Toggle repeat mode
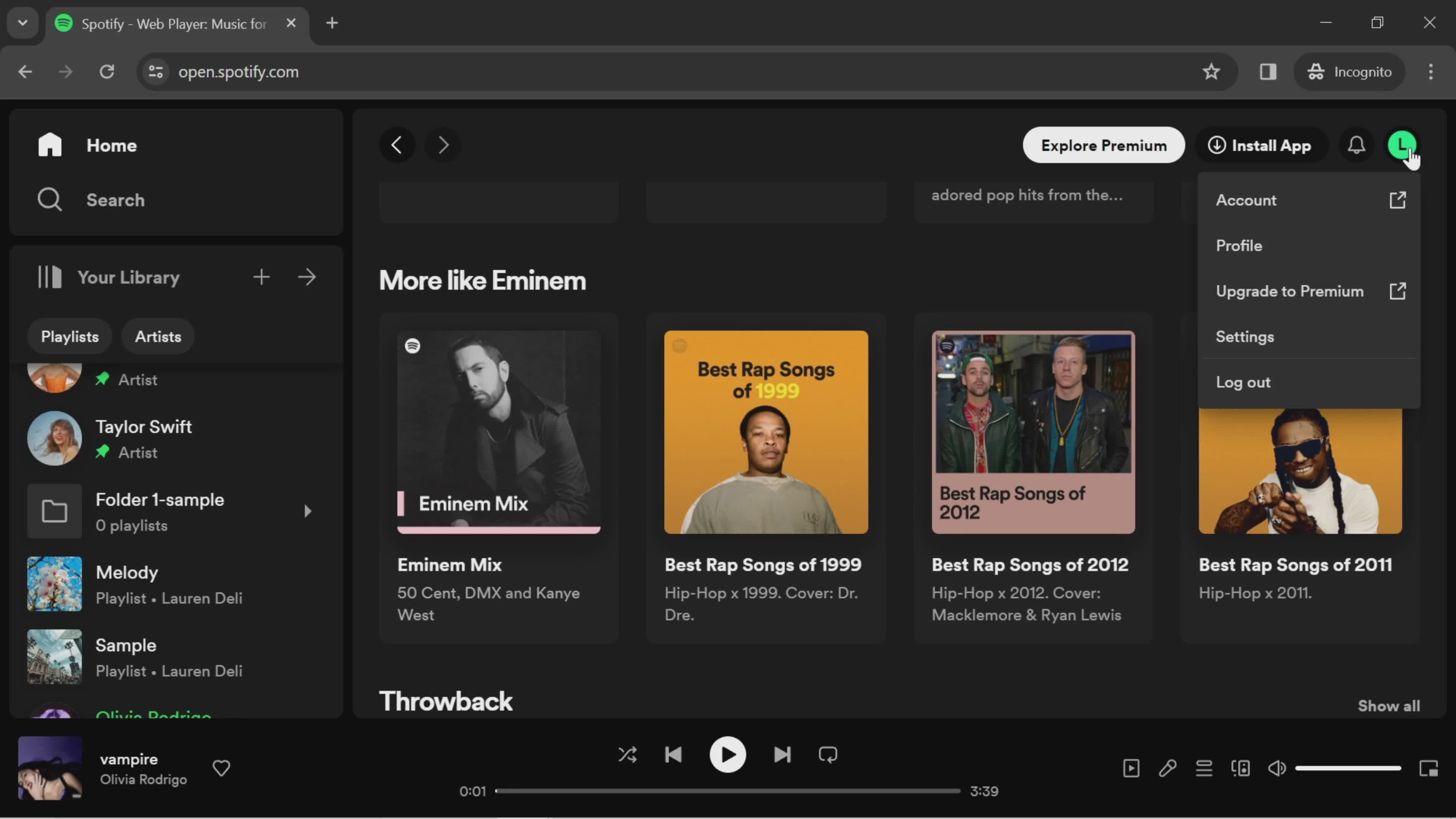Viewport: 1456px width, 819px height. point(828,755)
